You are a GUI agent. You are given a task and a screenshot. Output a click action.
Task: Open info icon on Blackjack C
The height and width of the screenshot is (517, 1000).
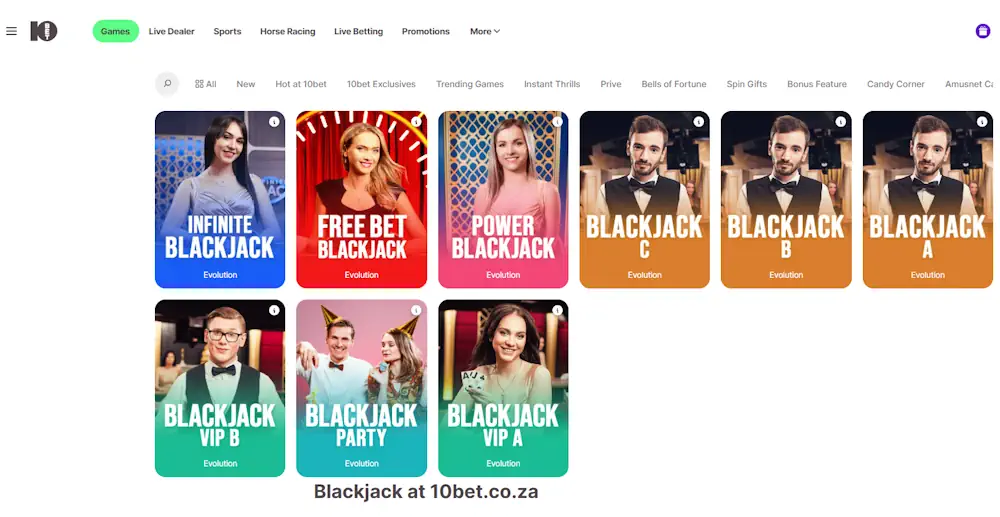(699, 122)
